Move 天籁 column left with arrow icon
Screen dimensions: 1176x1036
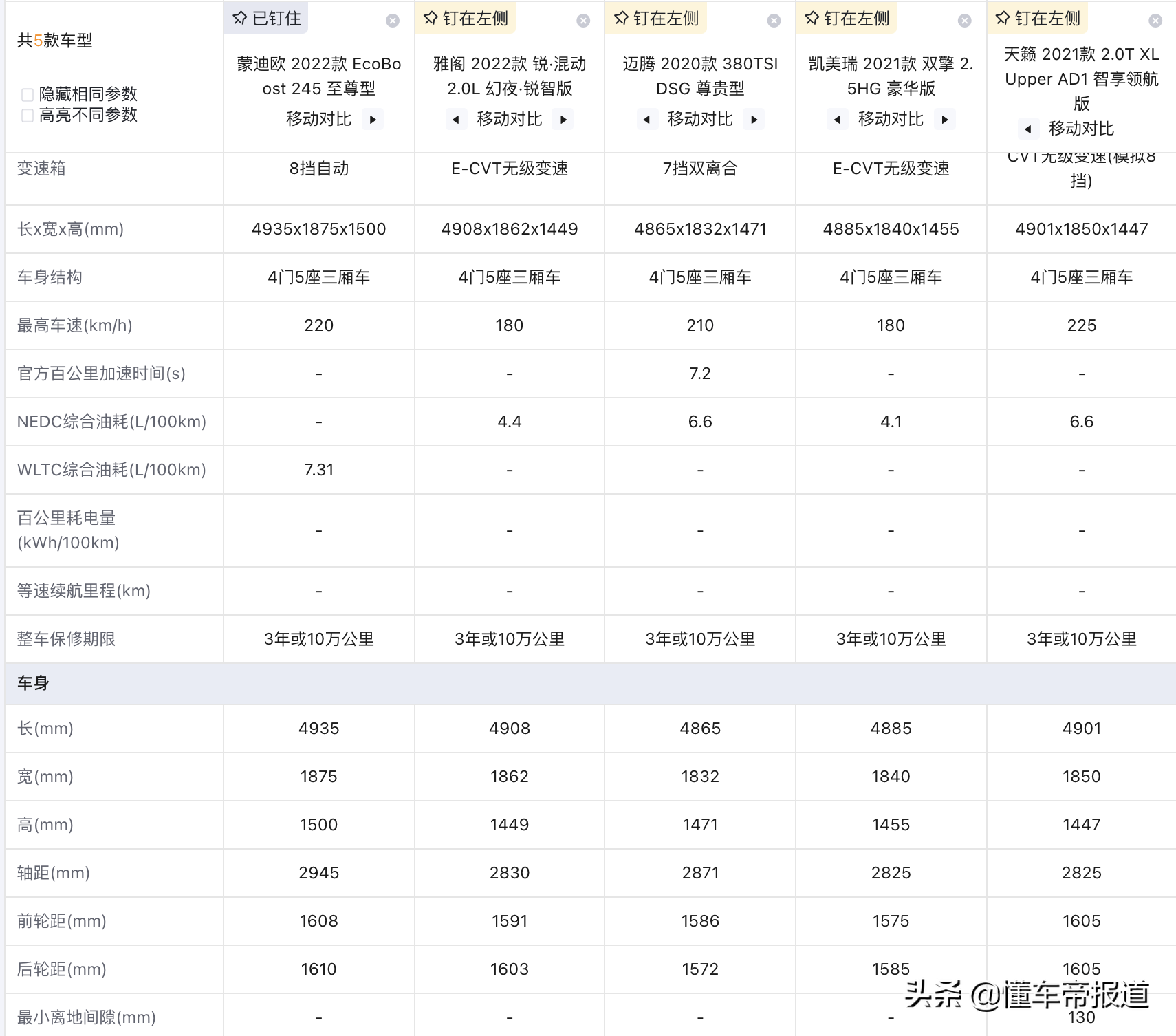click(1027, 129)
